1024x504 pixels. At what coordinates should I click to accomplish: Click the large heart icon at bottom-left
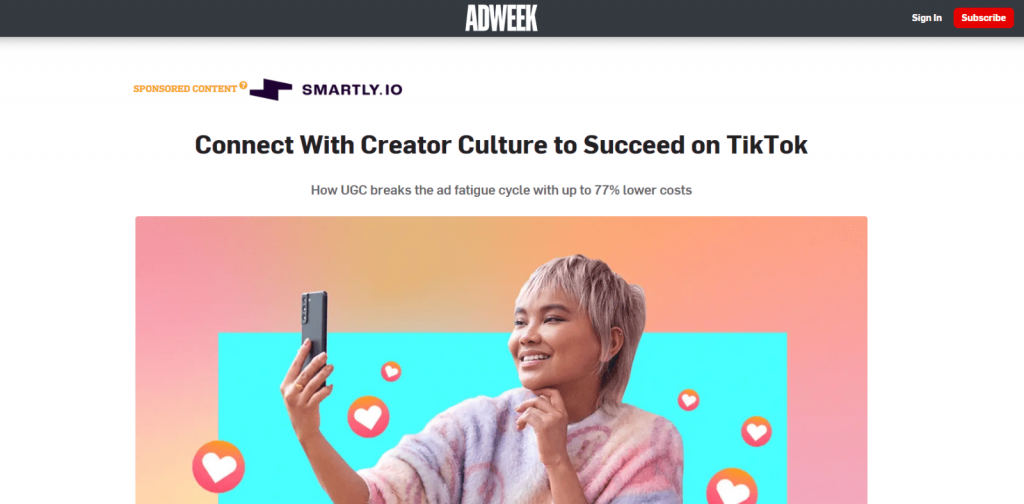(219, 466)
